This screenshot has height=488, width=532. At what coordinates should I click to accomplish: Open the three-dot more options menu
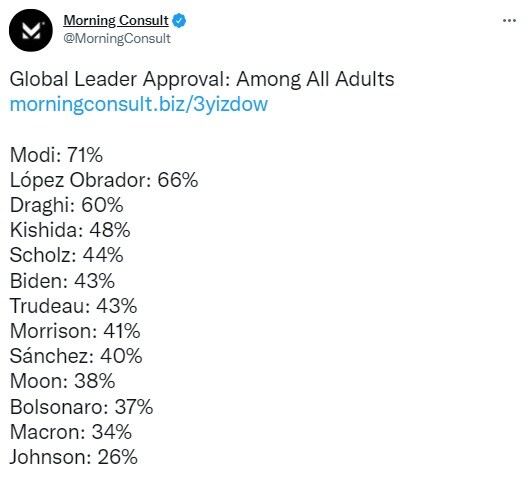point(509,21)
